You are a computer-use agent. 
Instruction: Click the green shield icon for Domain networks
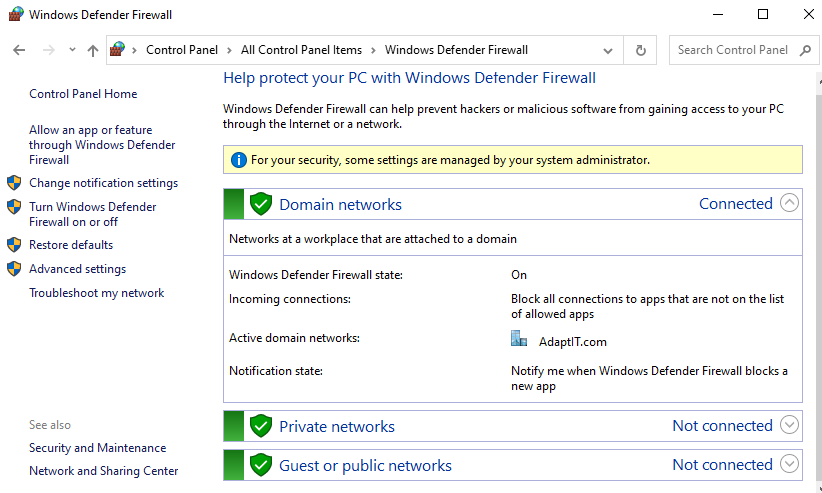(x=261, y=204)
